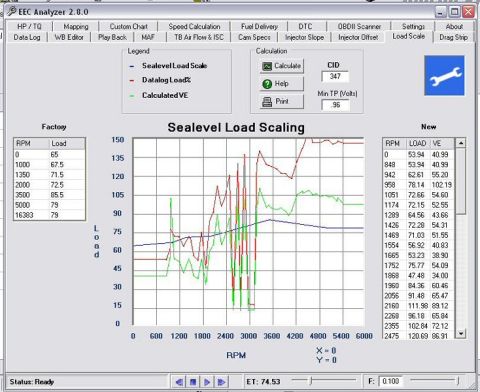Viewport: 480px width, 392px height.
Task: Minimize the EEC Analyzer window
Action: pyautogui.click(x=440, y=12)
